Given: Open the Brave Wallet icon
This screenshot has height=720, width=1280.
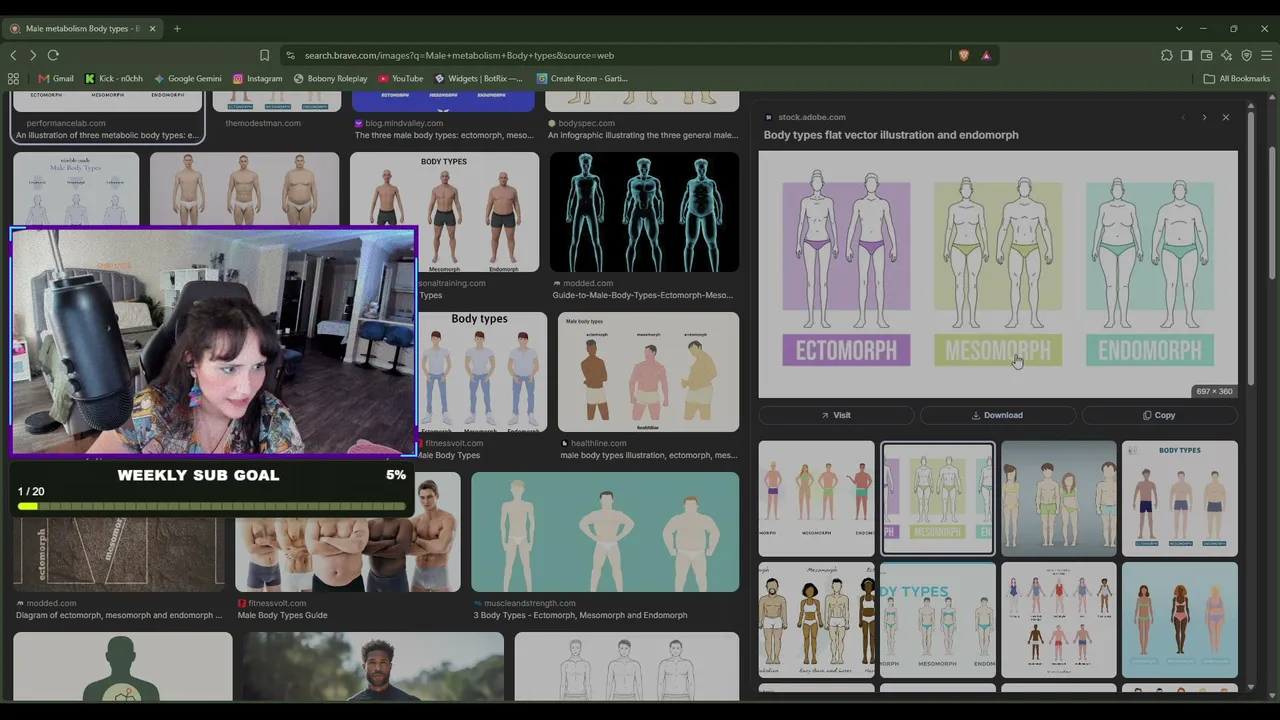Looking at the screenshot, I should click(x=1207, y=55).
